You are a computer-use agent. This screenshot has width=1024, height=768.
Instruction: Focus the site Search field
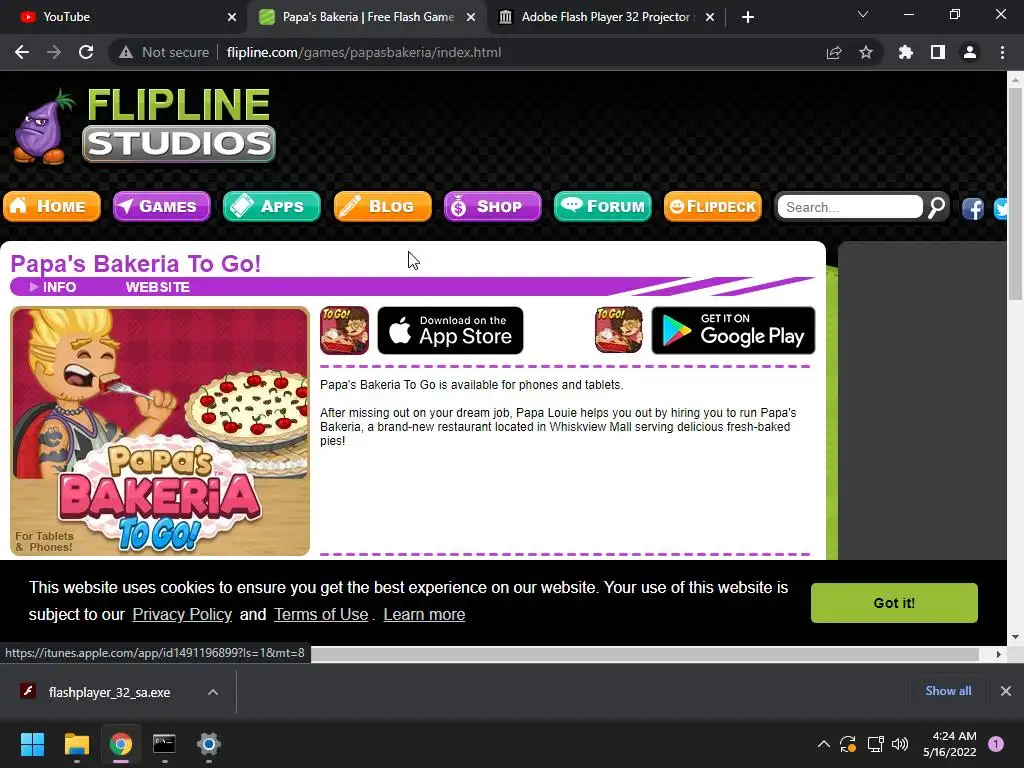coord(850,207)
